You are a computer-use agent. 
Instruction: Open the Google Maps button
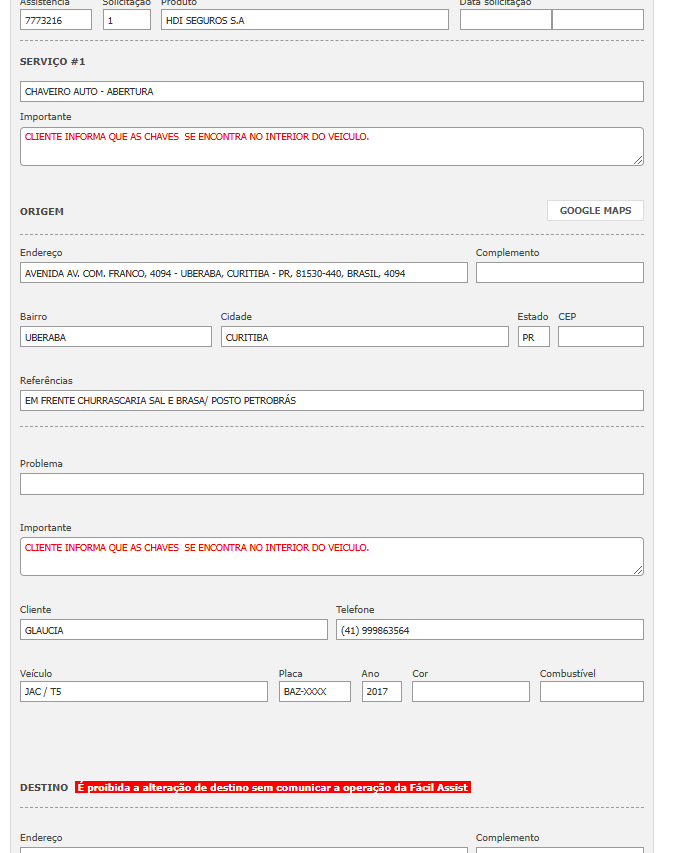click(595, 211)
